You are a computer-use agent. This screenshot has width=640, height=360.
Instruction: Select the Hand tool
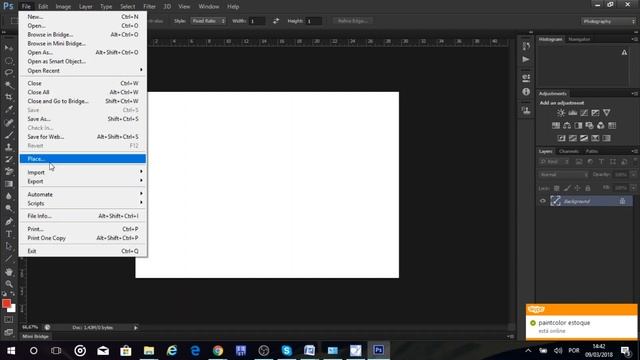click(x=9, y=272)
